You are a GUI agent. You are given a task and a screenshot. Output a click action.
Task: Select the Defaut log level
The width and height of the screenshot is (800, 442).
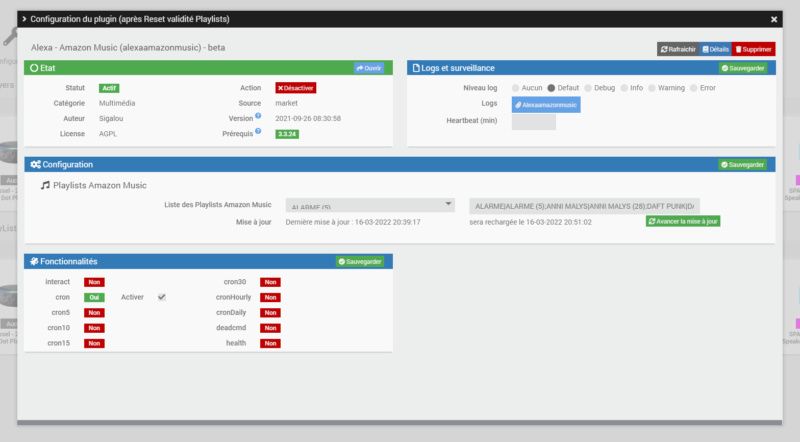551,88
